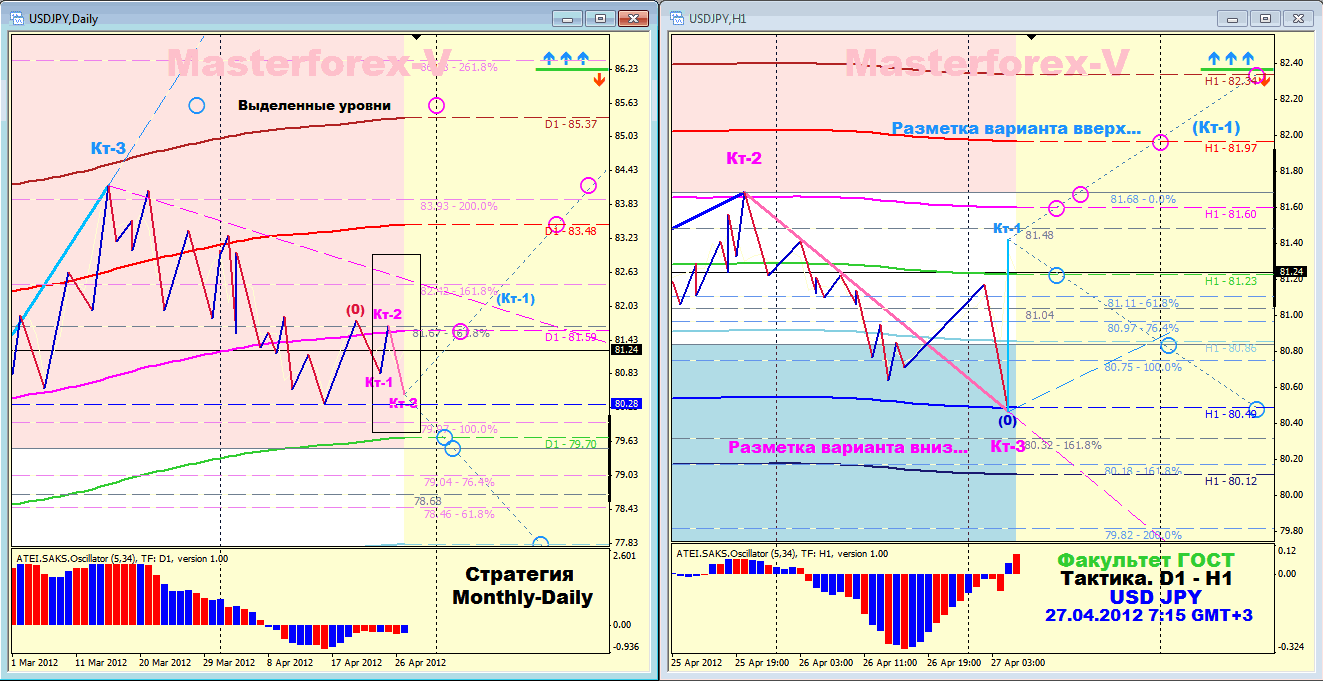This screenshot has height=681, width=1323.
Task: Select magenta 'Кт-2' label on H1 chart
Action: pyautogui.click(x=745, y=157)
